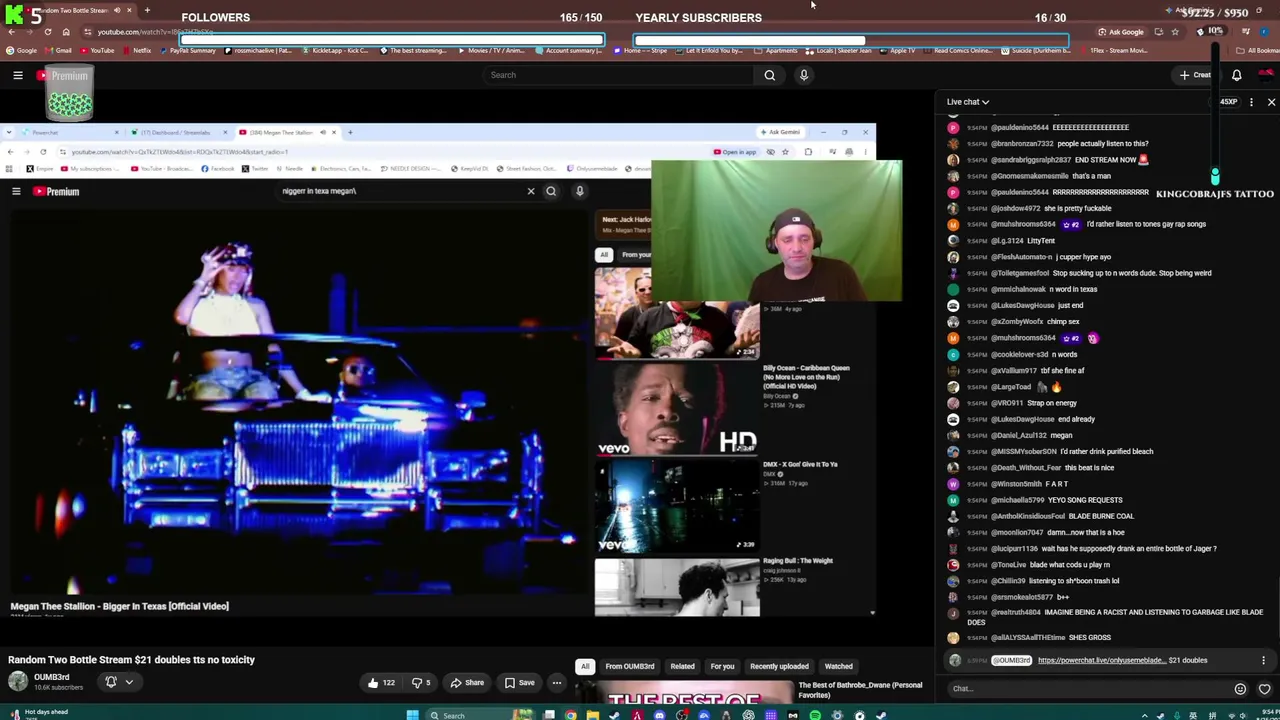This screenshot has height=720, width=1280.
Task: Click 'Open in app' in inner address bar
Action: click(735, 152)
